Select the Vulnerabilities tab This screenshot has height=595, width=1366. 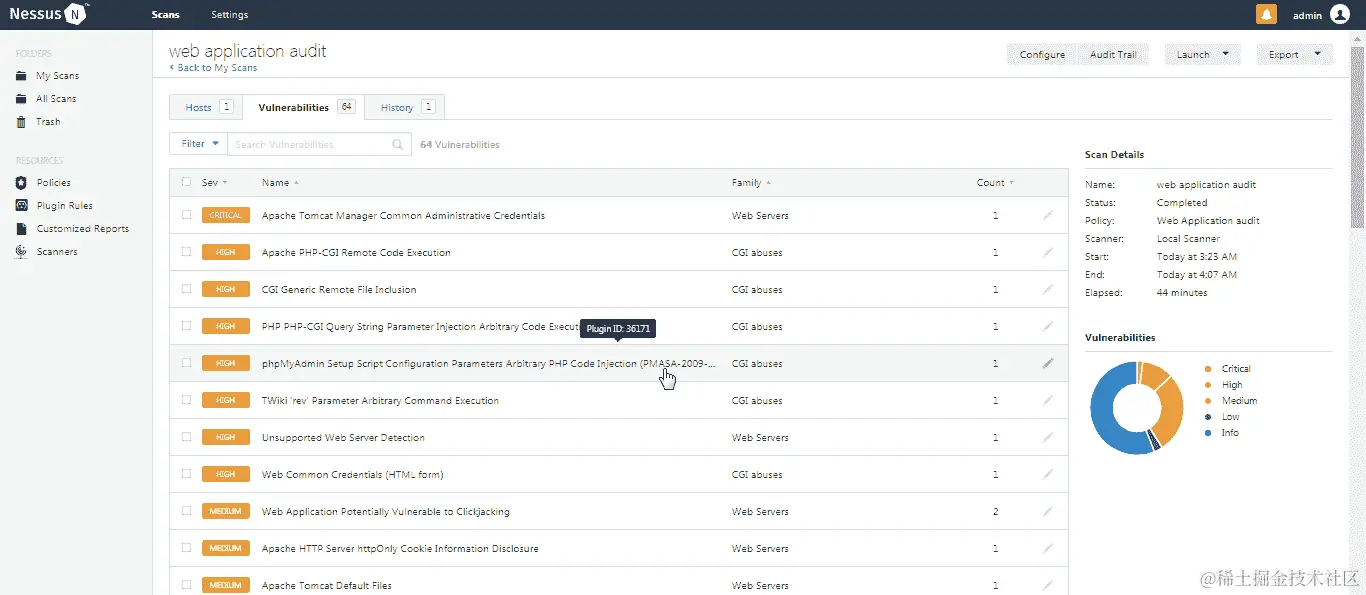pyautogui.click(x=305, y=107)
